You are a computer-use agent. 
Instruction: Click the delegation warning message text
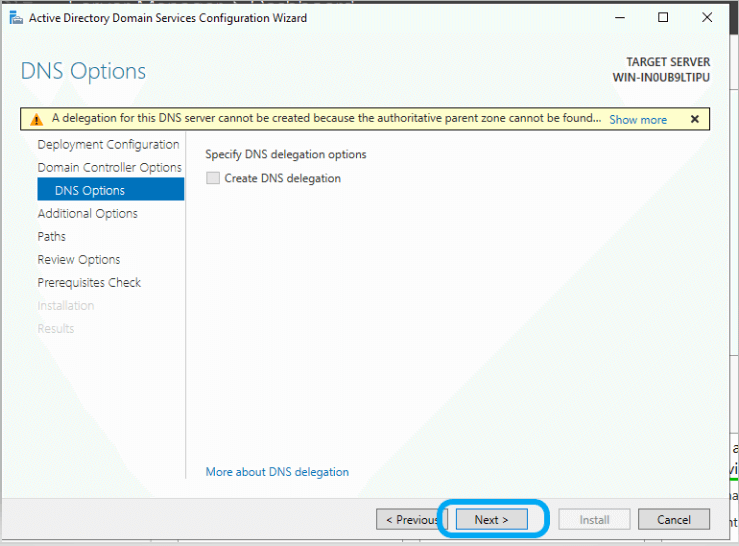[326, 118]
